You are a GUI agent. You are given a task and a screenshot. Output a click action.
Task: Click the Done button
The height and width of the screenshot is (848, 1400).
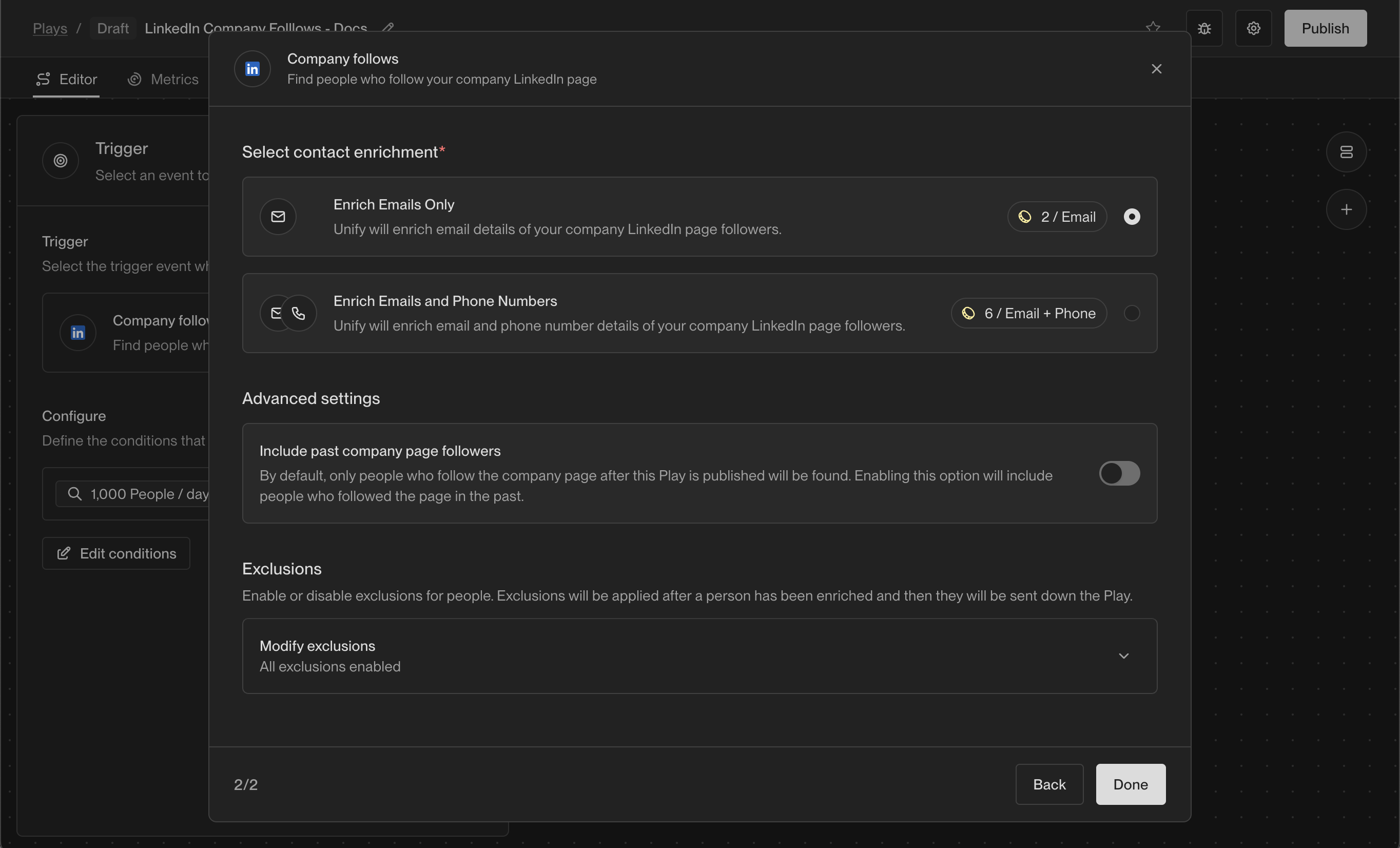tap(1130, 784)
